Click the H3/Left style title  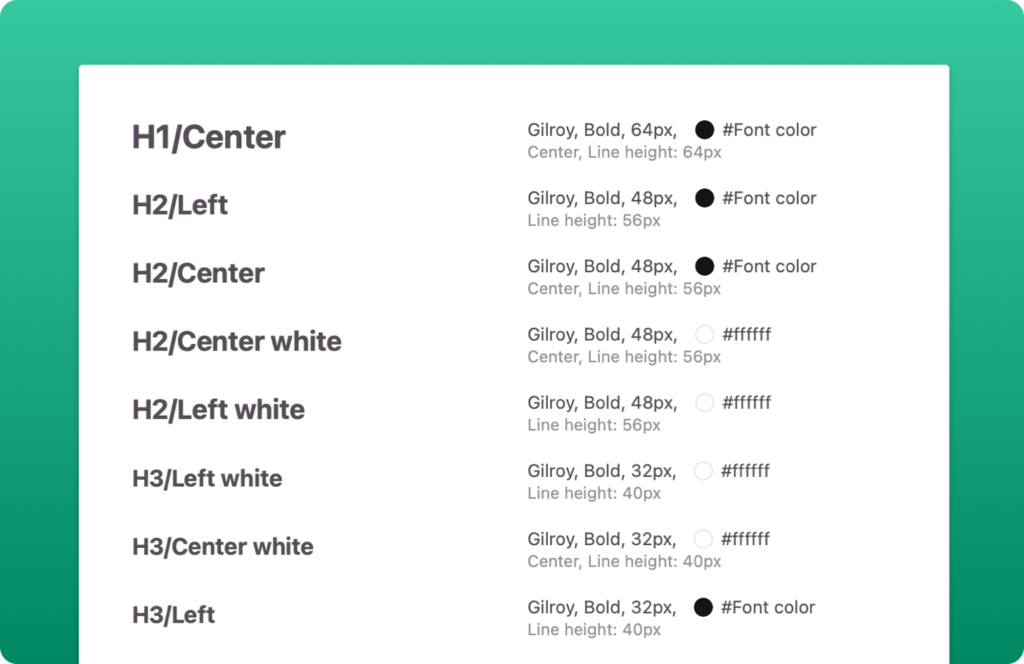[173, 615]
